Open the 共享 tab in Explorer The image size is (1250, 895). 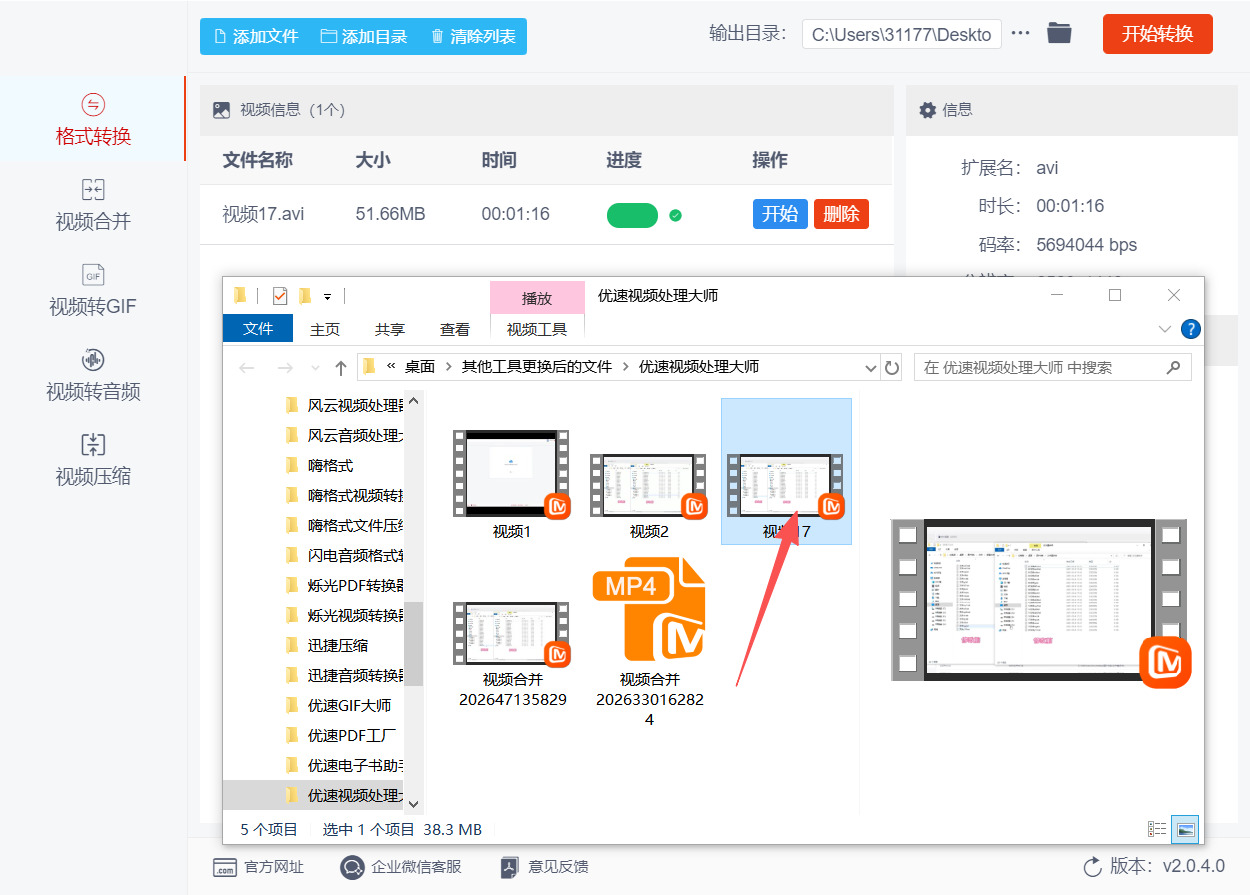[390, 329]
